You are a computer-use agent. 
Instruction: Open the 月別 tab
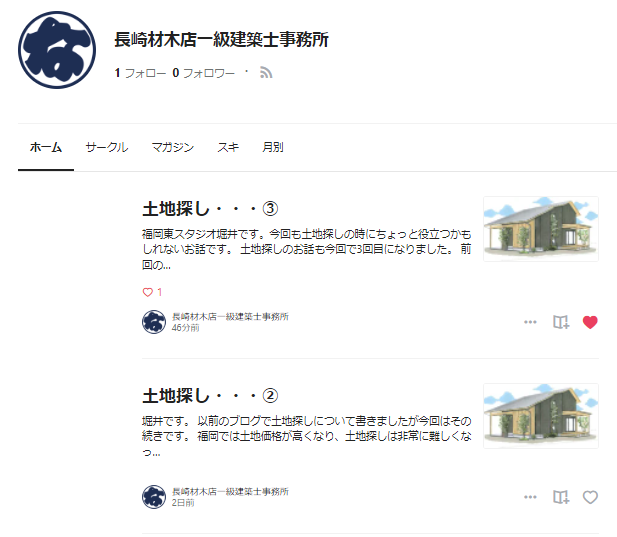(x=273, y=147)
